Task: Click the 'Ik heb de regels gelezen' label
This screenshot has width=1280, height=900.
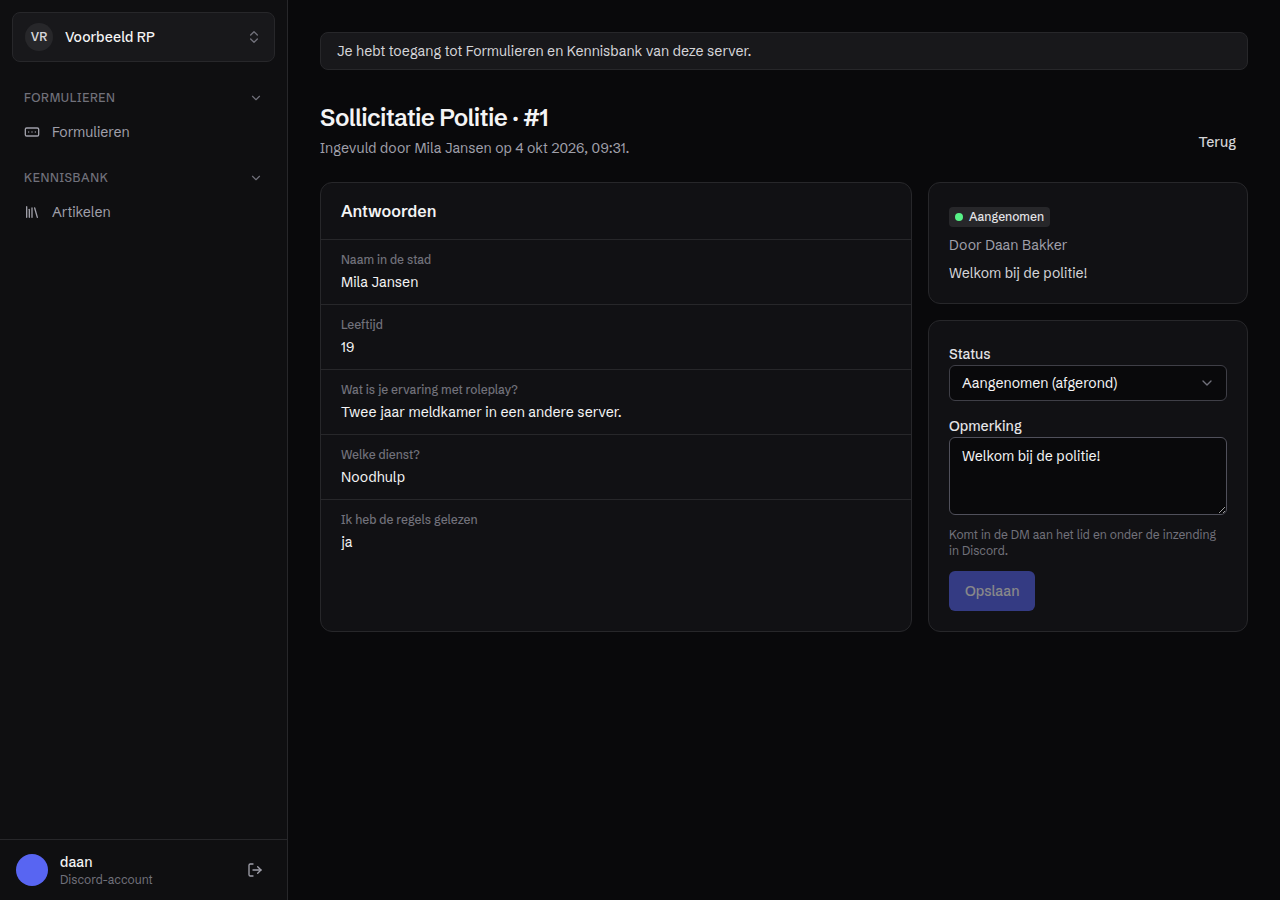Action: click(409, 520)
